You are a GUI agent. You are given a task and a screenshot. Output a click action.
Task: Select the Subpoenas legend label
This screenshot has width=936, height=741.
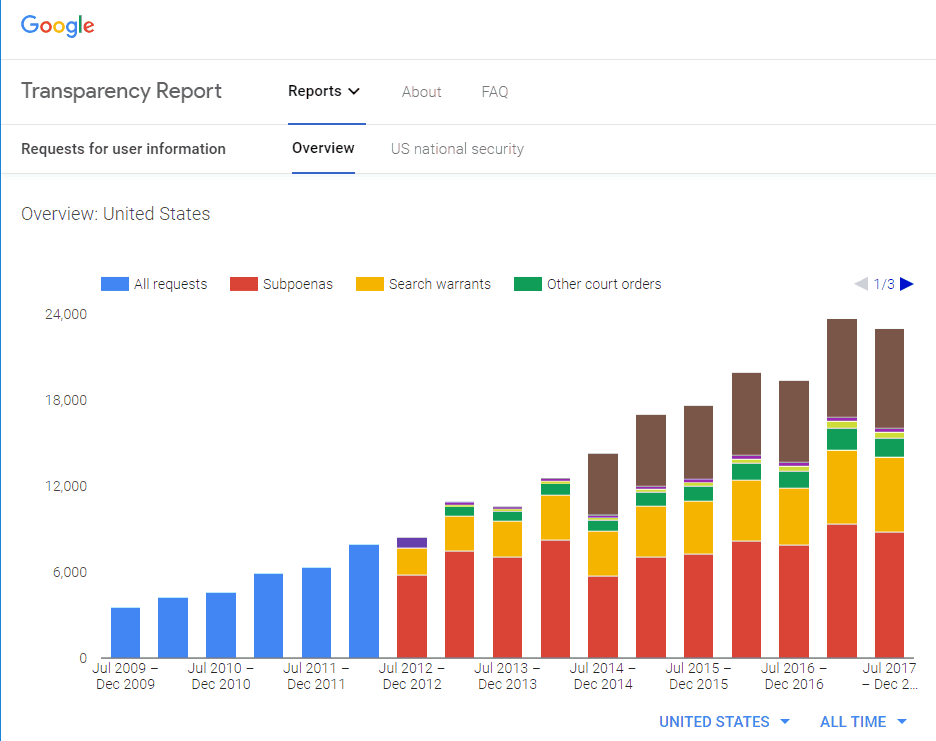298,284
